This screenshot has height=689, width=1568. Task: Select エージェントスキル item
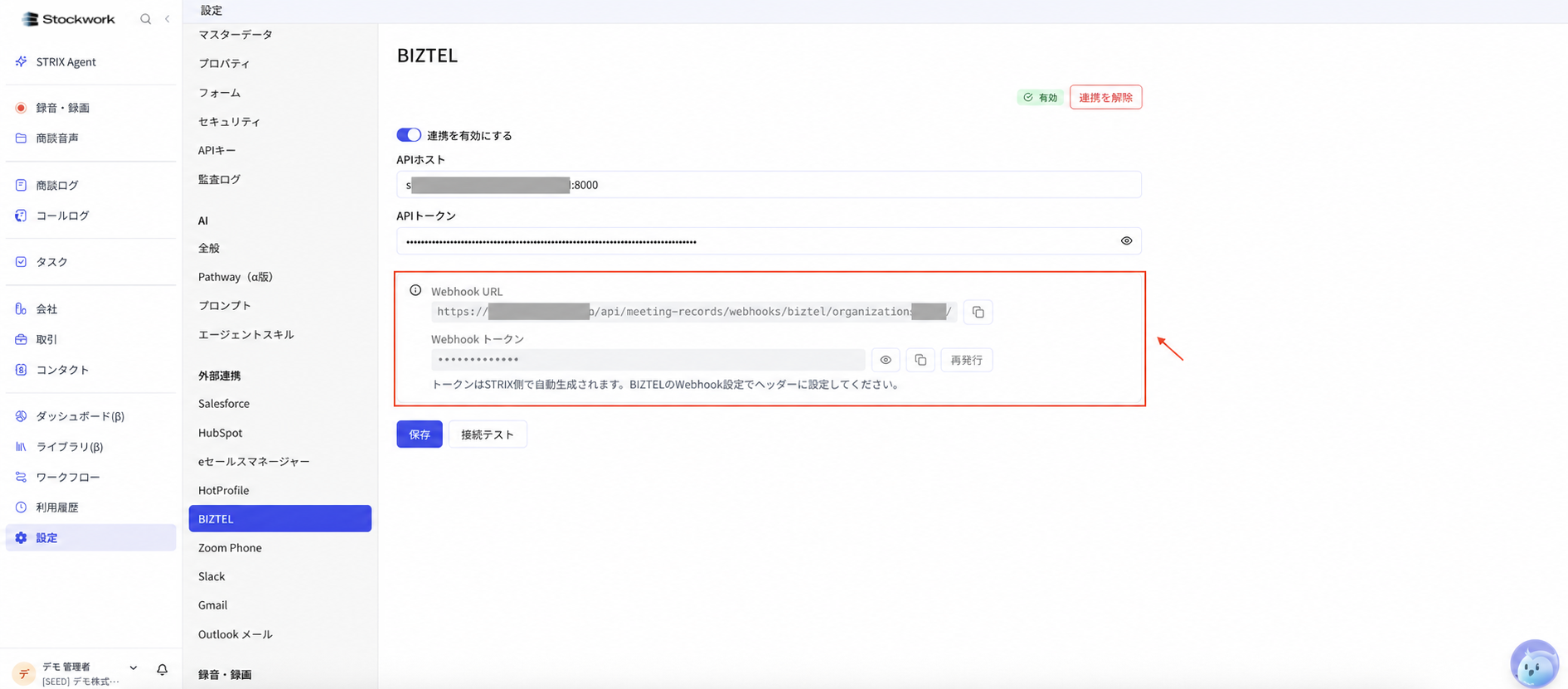pyautogui.click(x=279, y=334)
